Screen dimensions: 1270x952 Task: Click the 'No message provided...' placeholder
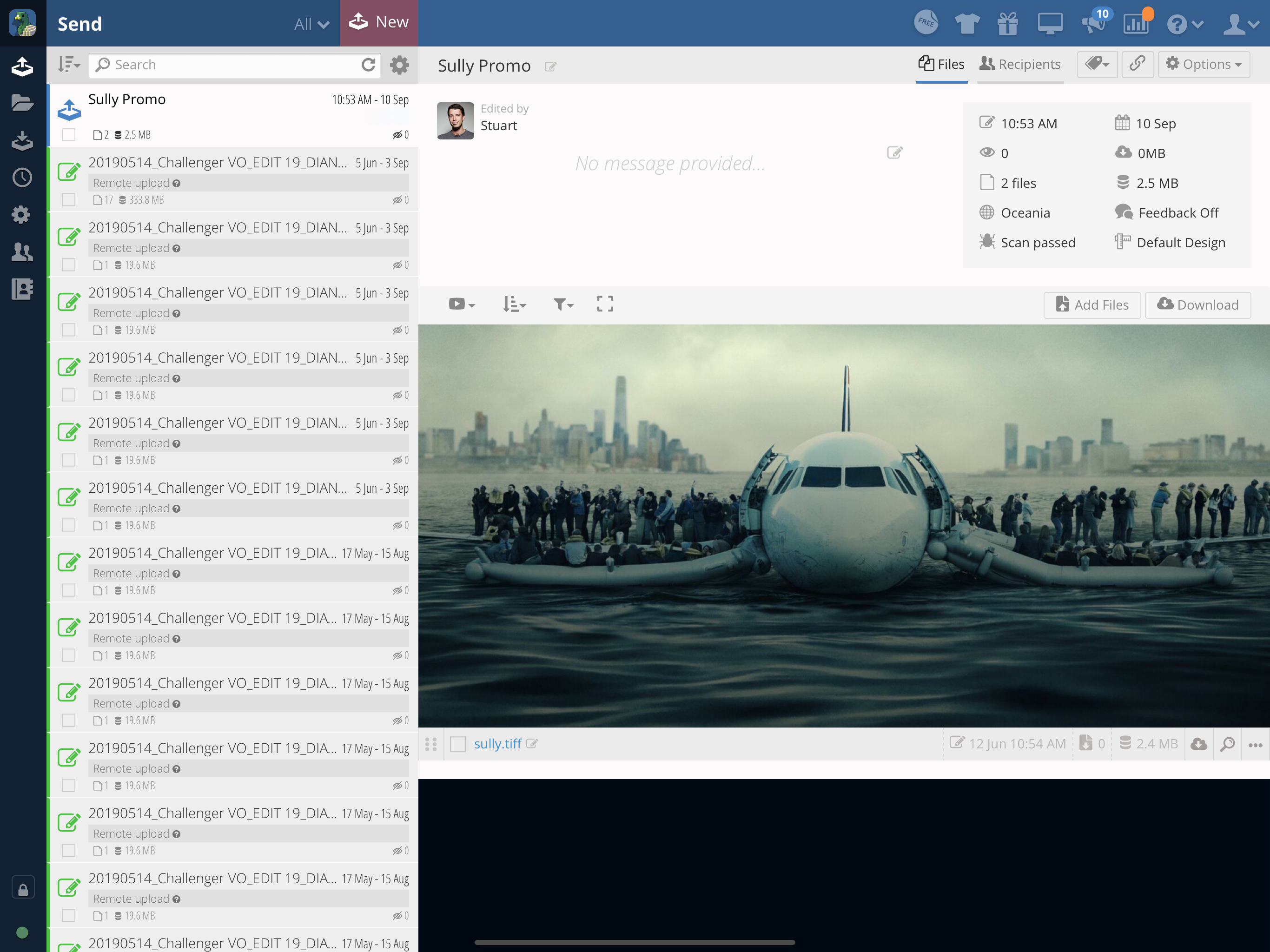[670, 163]
